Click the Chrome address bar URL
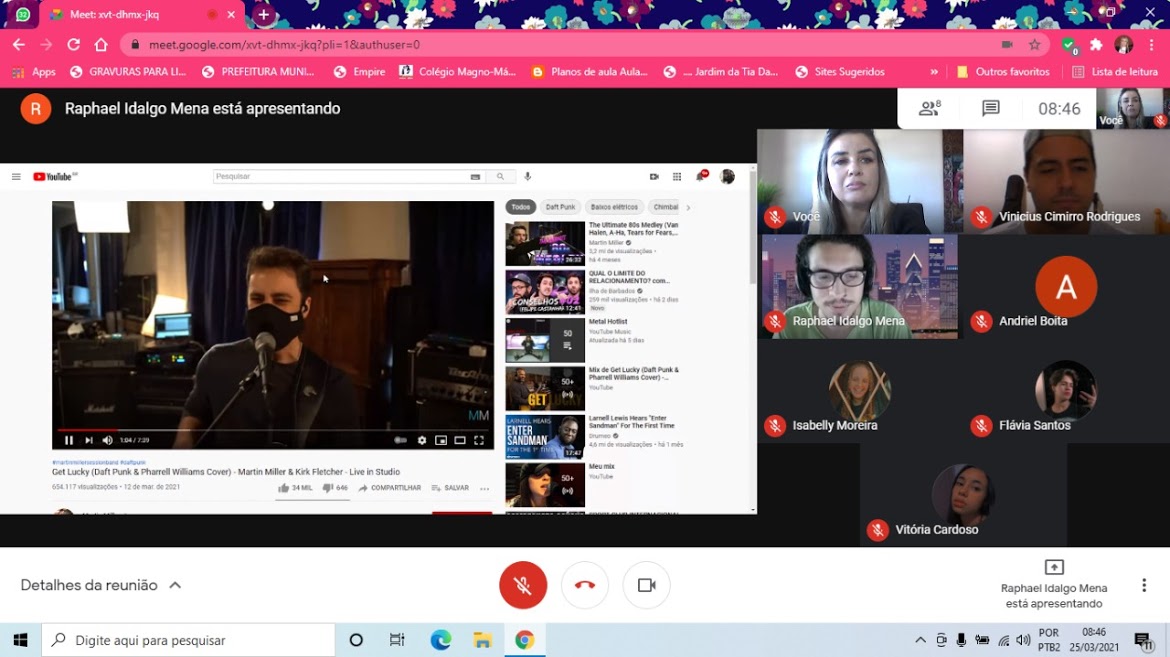The height and width of the screenshot is (657, 1170). [x=500, y=45]
